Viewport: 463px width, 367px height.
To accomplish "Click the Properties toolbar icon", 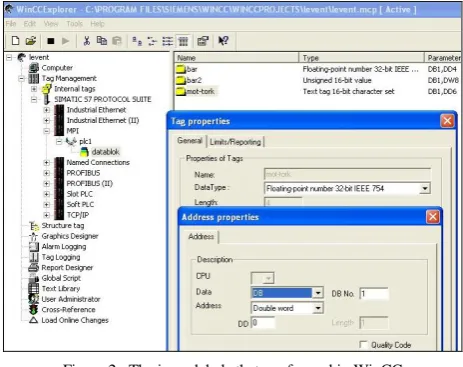I will [203, 41].
